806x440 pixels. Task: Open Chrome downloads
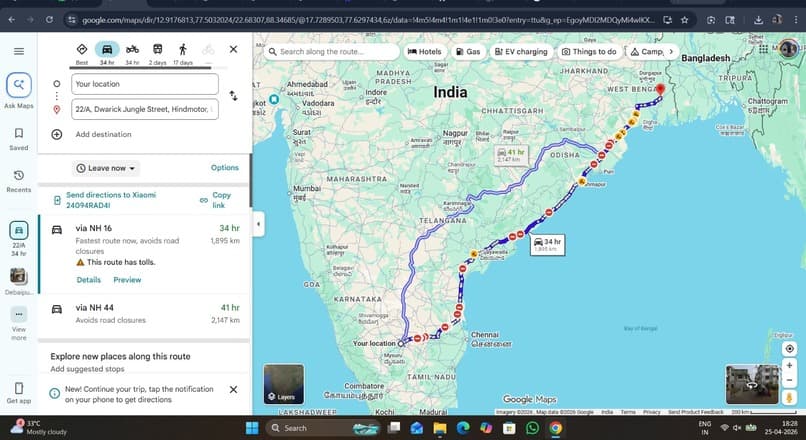tap(758, 20)
